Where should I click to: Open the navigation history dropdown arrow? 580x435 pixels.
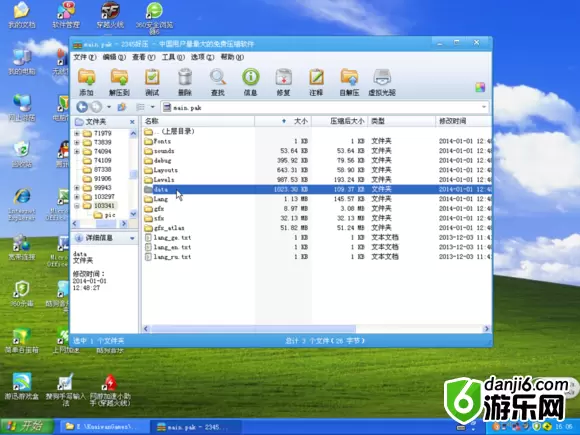[109, 107]
